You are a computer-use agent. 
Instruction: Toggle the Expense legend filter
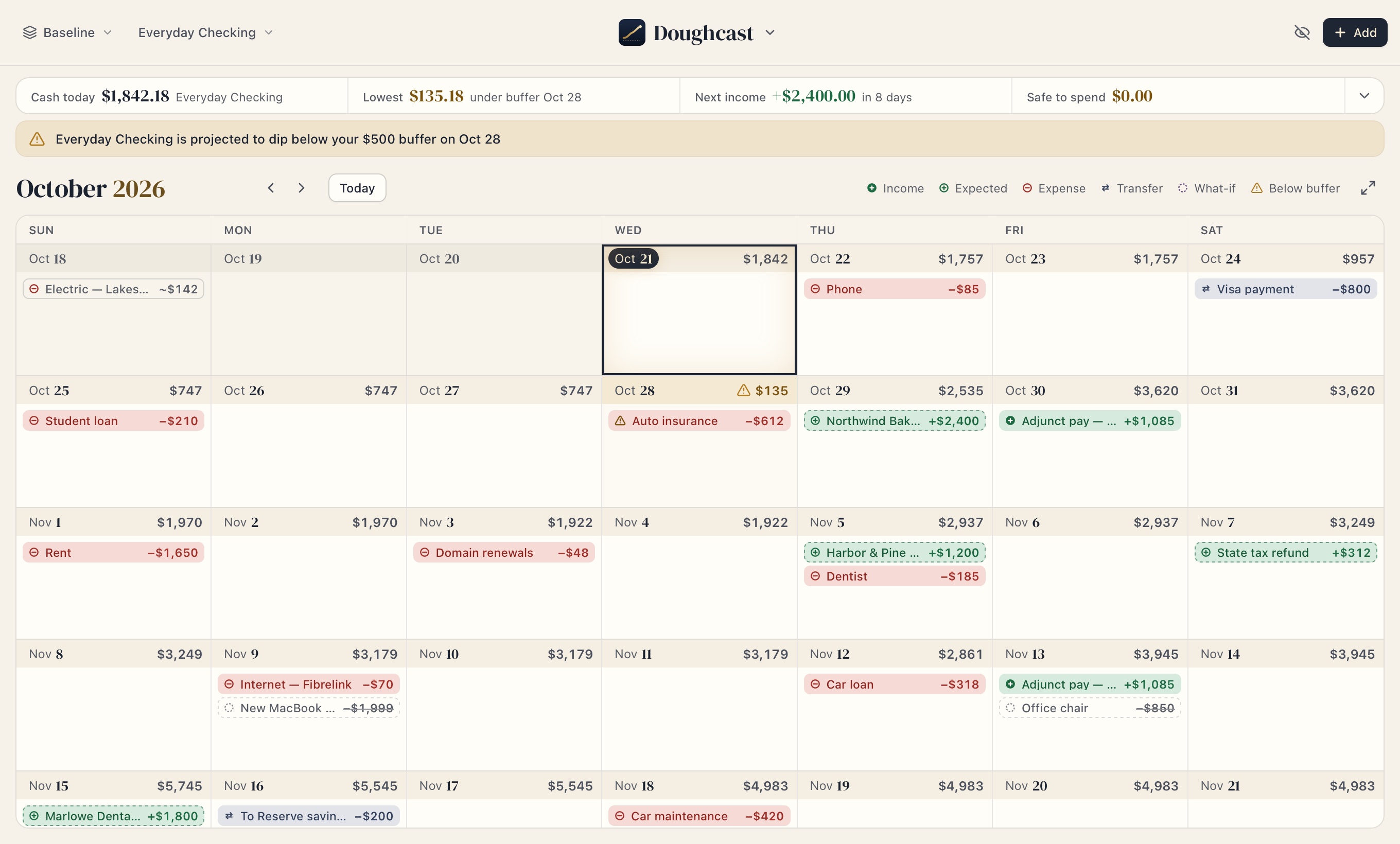[1054, 188]
